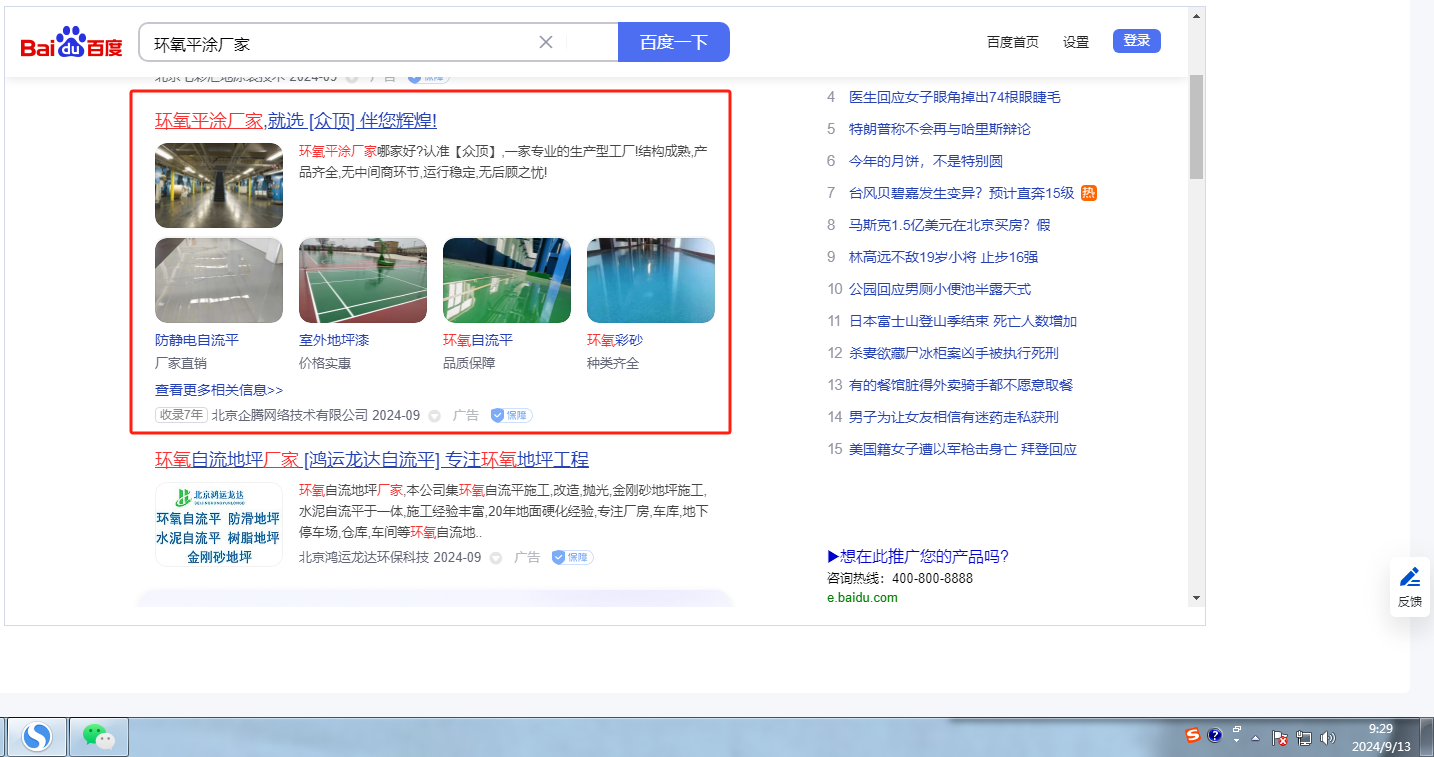Open the 设置 menu
This screenshot has height=757, width=1434.
click(x=1076, y=42)
